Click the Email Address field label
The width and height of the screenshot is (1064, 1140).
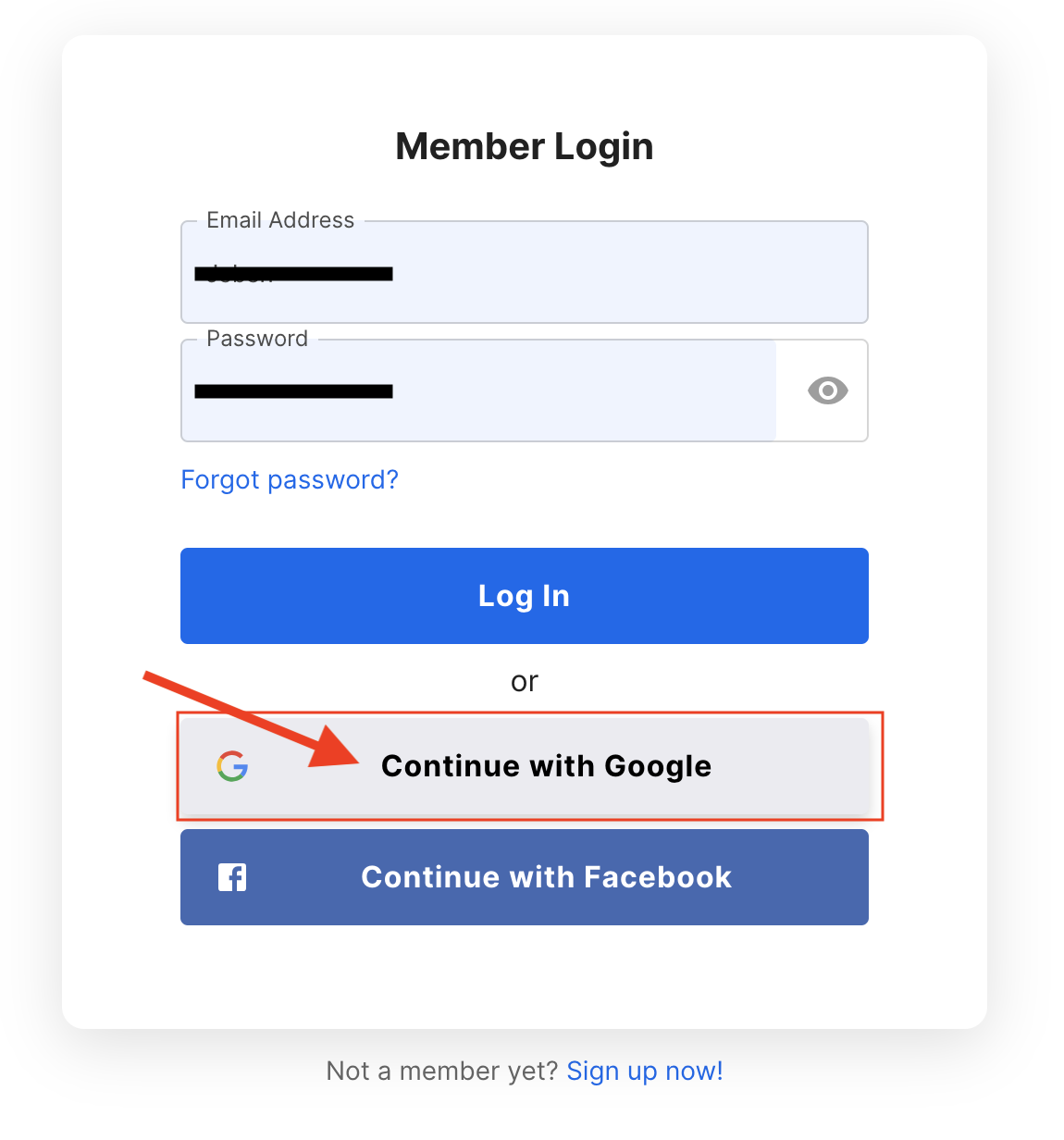click(x=280, y=220)
